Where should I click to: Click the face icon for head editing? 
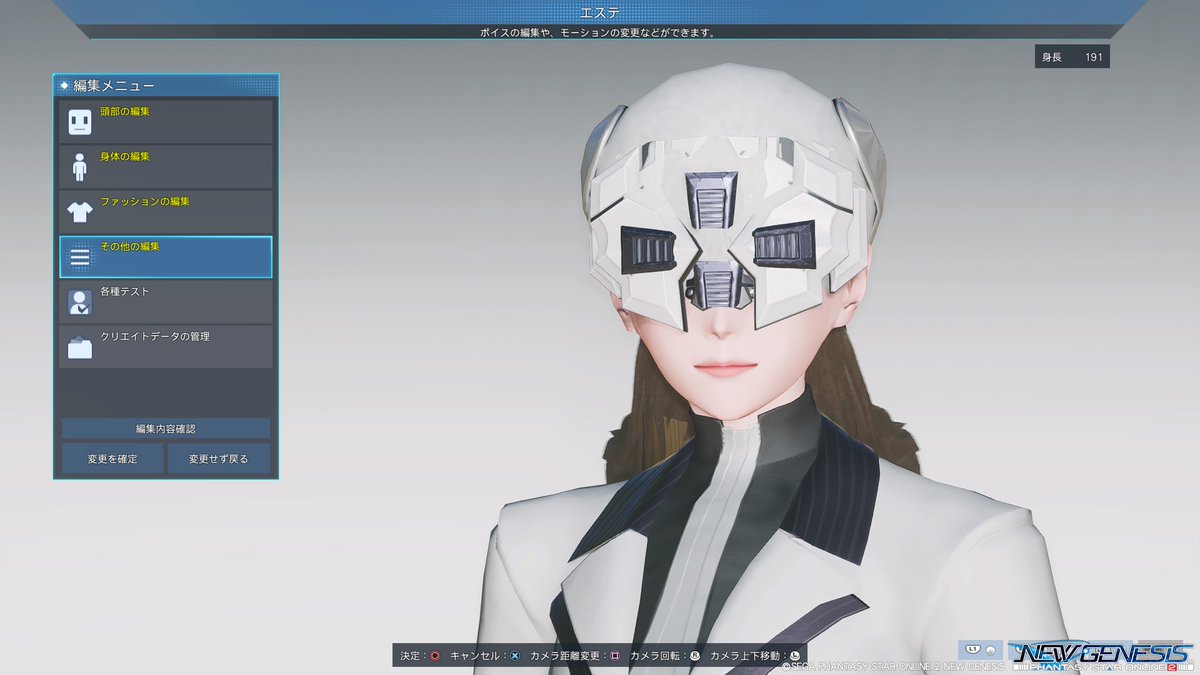click(80, 122)
